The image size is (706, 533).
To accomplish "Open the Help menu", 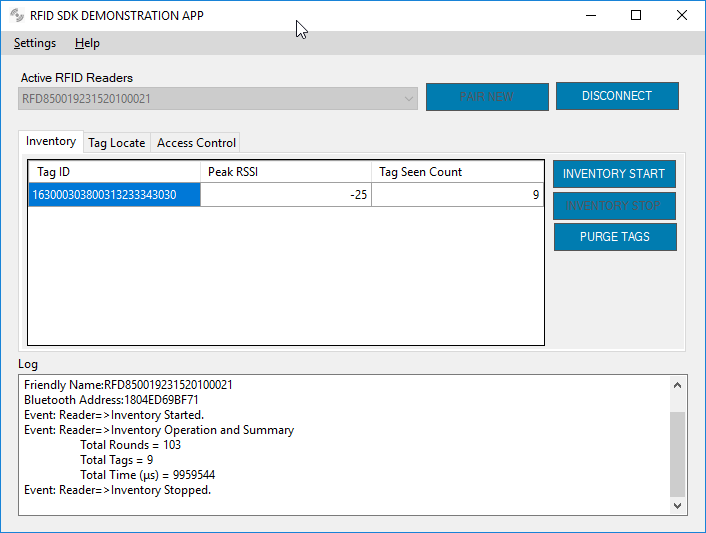I will [87, 43].
